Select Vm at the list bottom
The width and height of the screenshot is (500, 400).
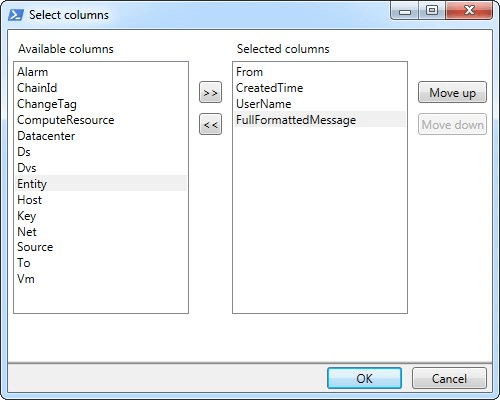(101, 279)
